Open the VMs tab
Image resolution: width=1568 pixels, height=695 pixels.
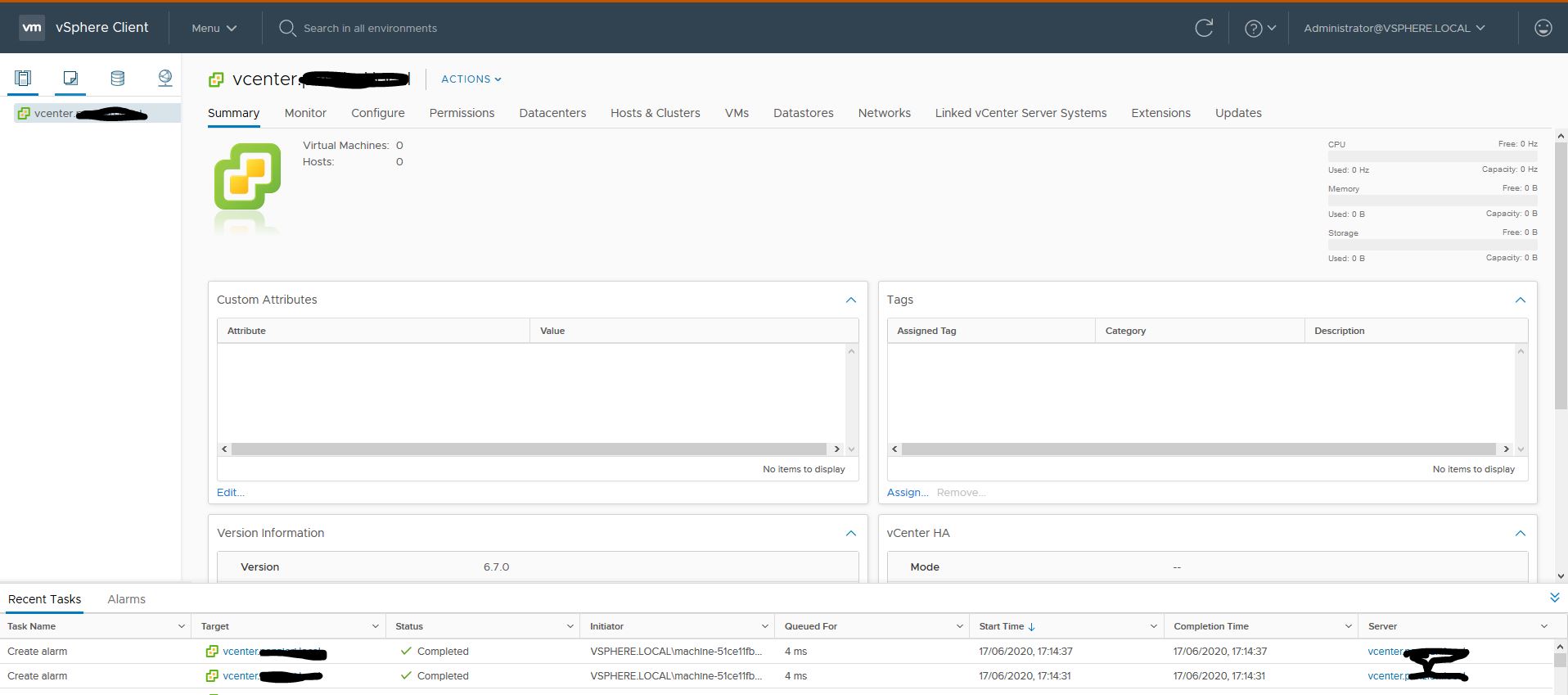point(737,113)
